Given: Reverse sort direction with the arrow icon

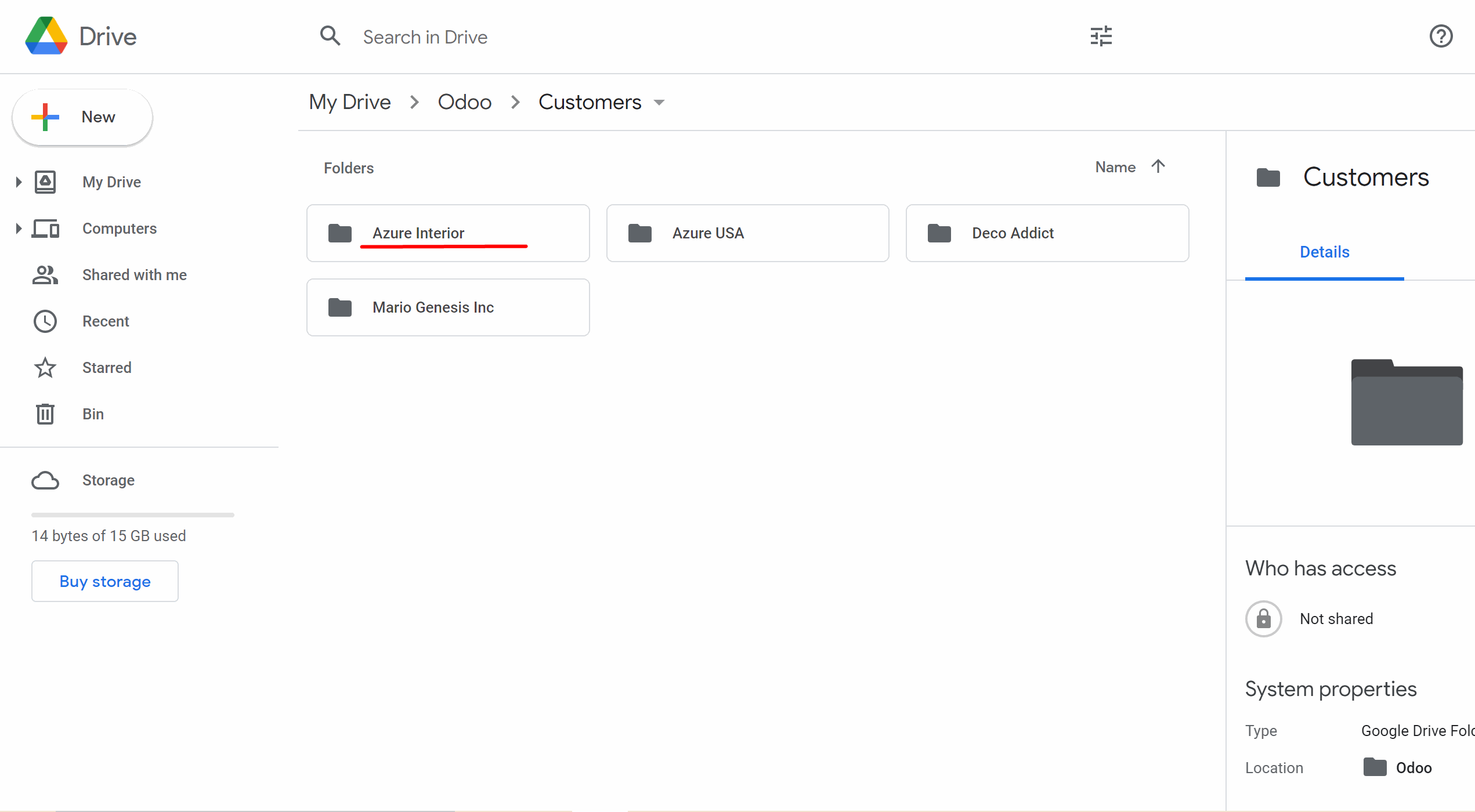Looking at the screenshot, I should pyautogui.click(x=1158, y=167).
